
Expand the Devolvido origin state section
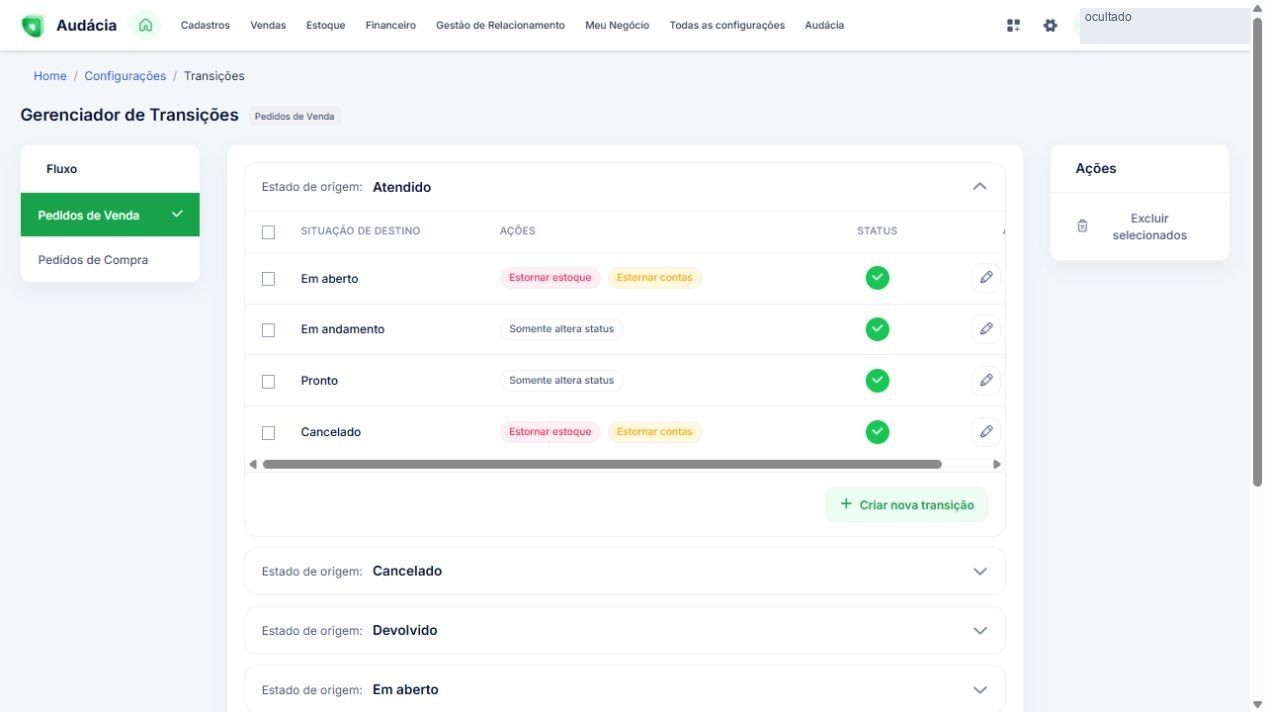coord(980,631)
